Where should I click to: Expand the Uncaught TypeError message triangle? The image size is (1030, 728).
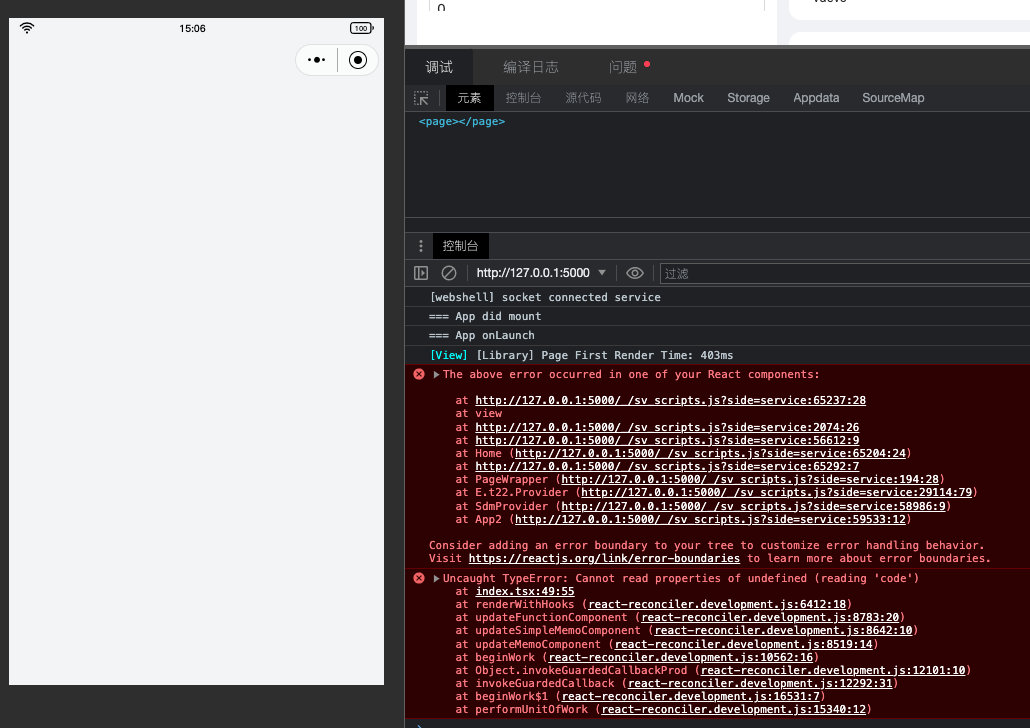[x=436, y=578]
